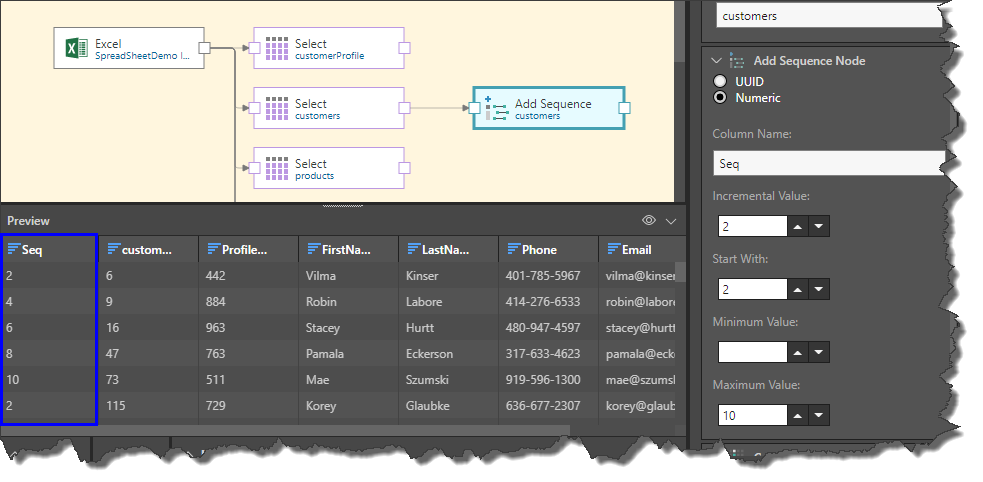This screenshot has width=983, height=482.
Task: Collapse the Preview panel with chevron
Action: [x=671, y=220]
